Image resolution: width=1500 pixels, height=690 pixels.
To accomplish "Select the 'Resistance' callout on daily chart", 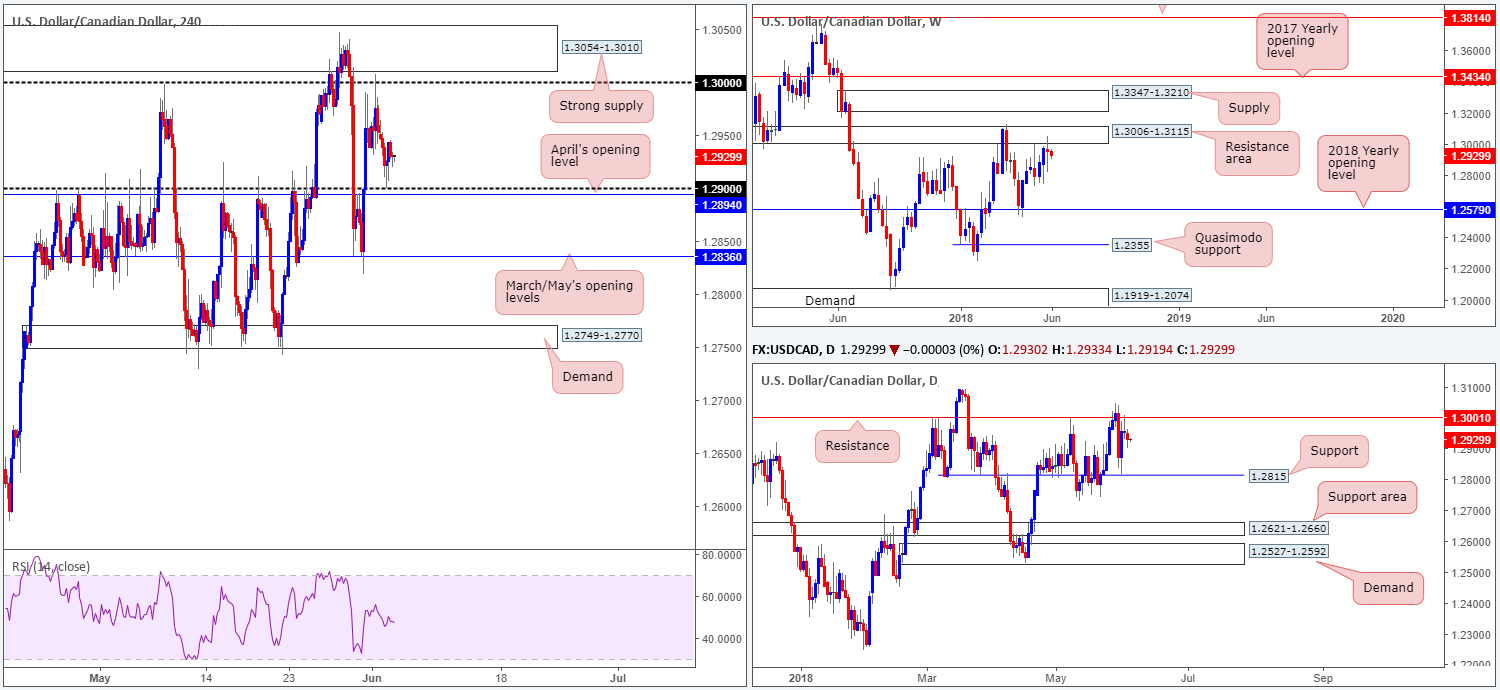I will click(858, 445).
